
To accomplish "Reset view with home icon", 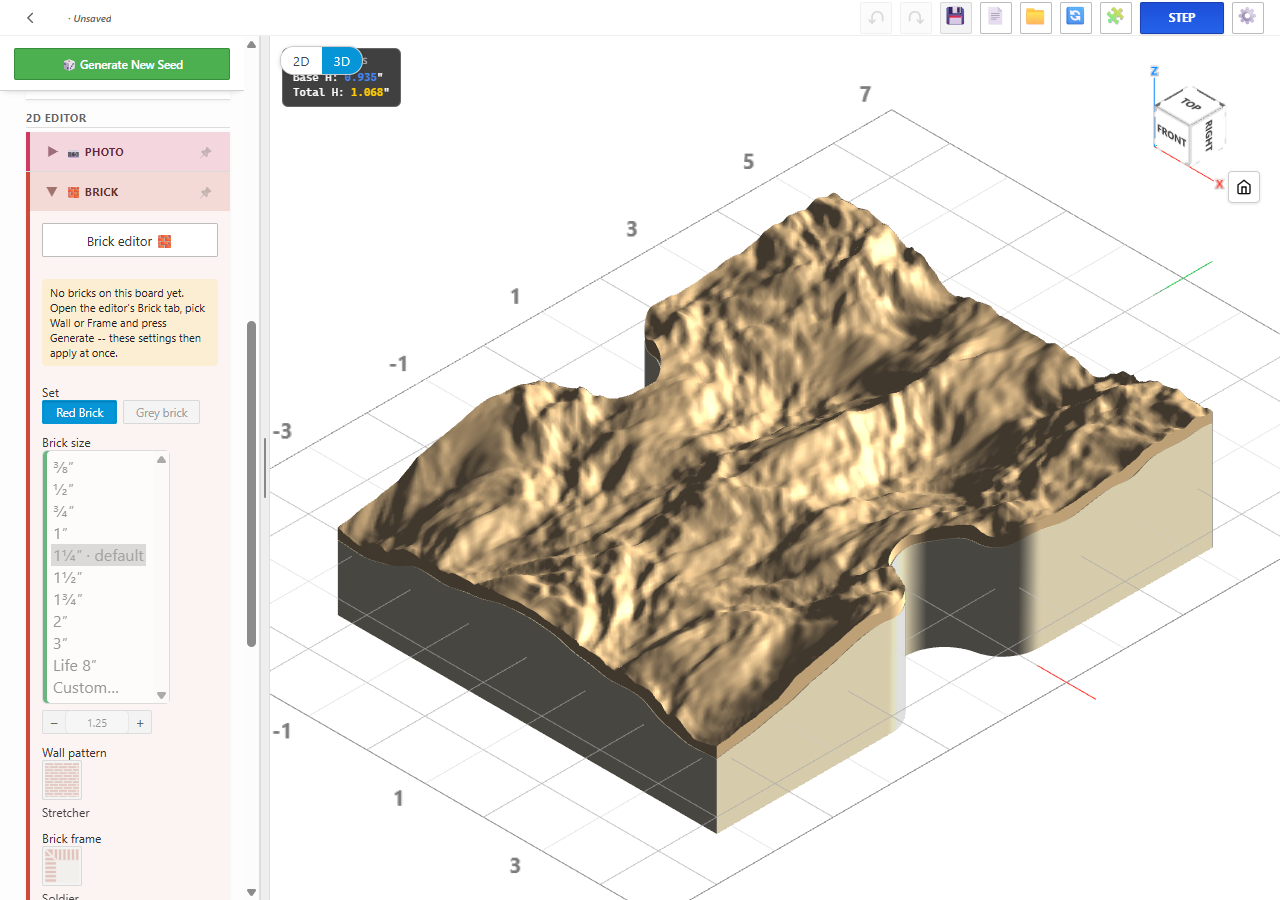I will [x=1244, y=187].
